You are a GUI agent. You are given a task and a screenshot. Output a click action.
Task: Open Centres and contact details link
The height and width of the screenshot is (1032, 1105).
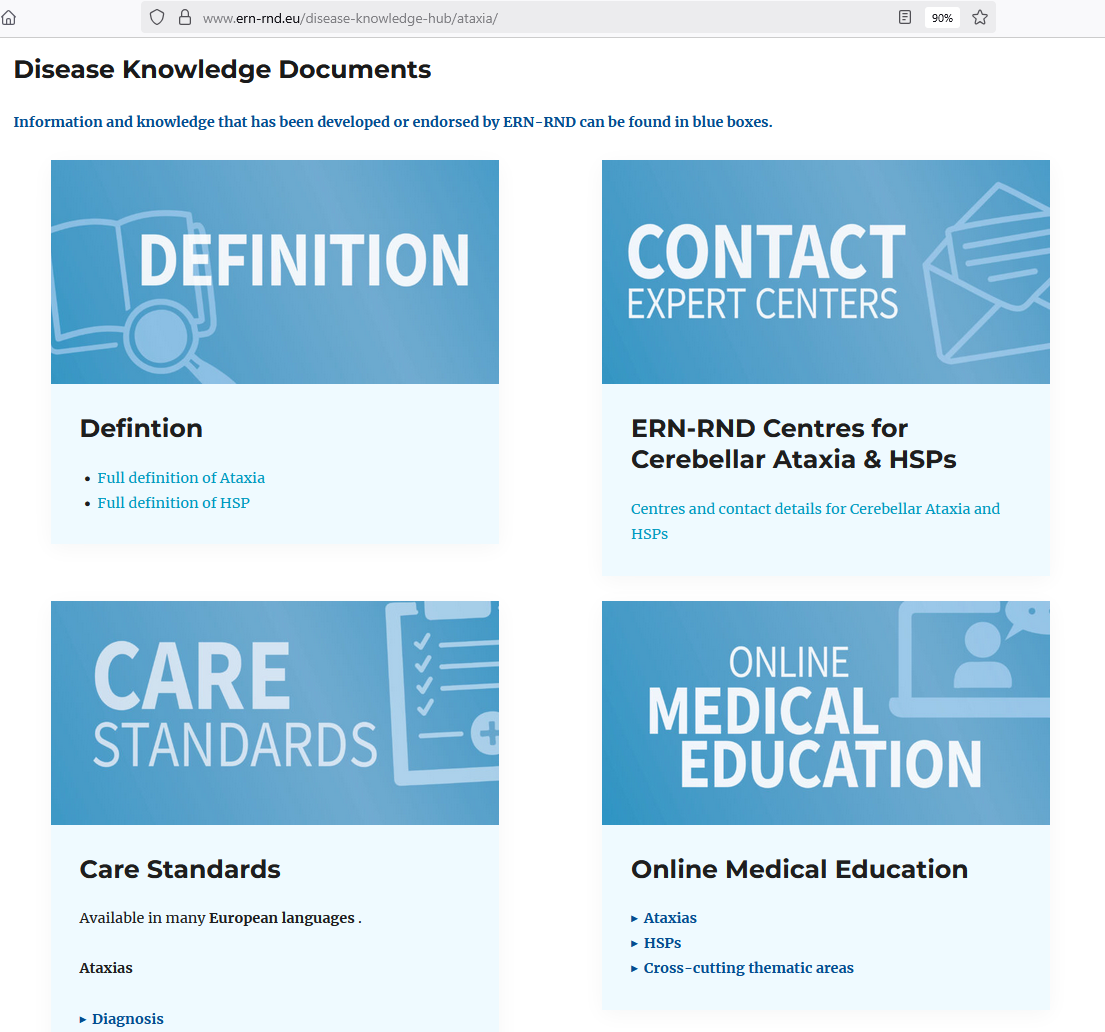coord(815,521)
